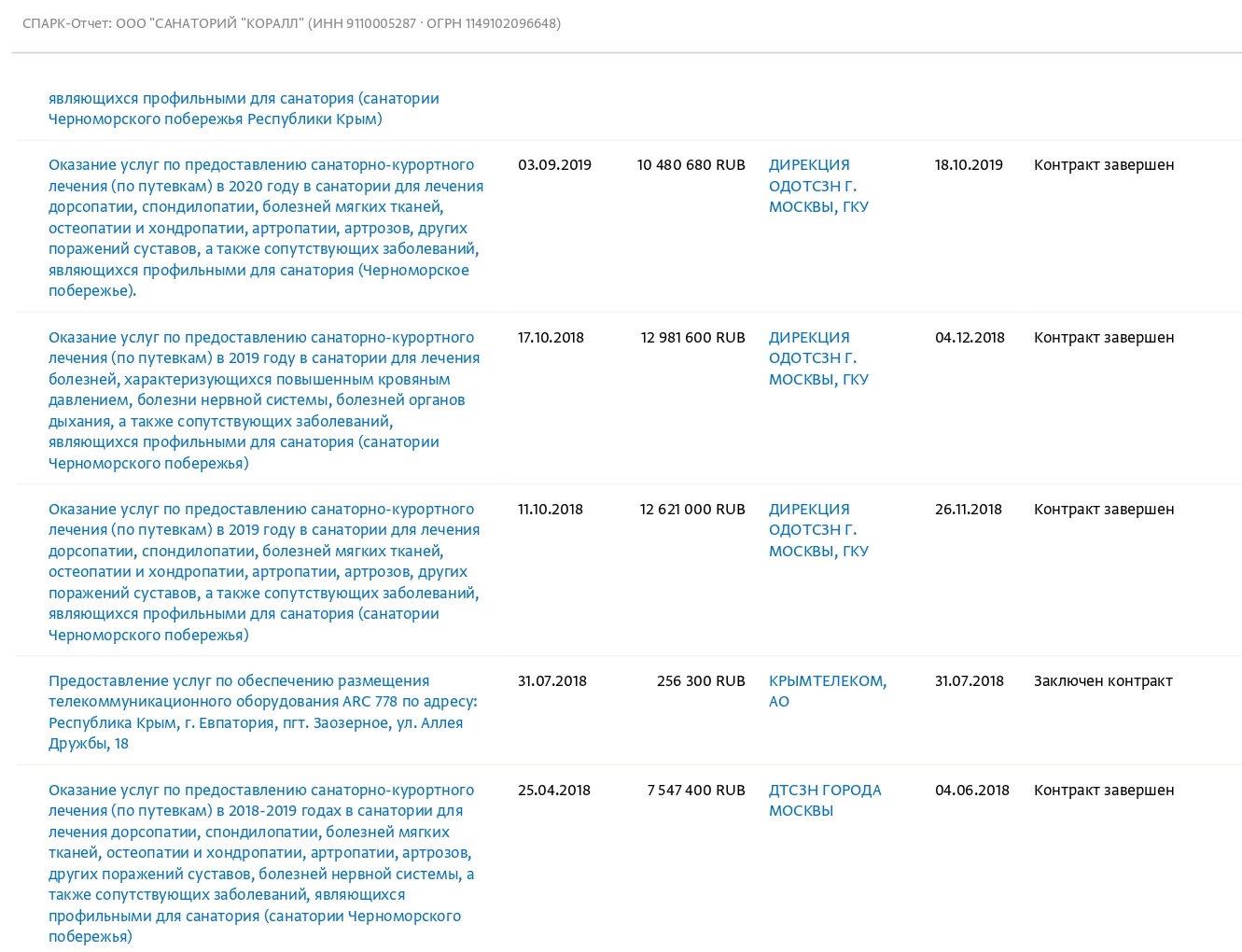This screenshot has width=1242, height=952.
Task: Click the 256 300 RUB amount
Action: (701, 681)
